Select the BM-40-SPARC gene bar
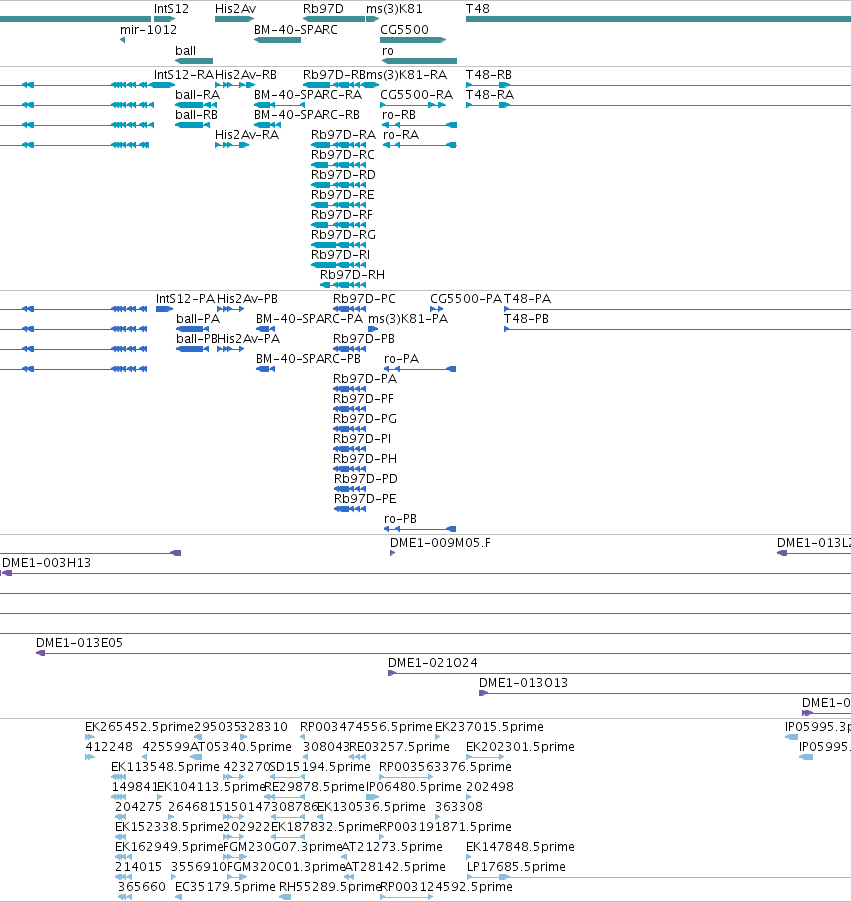This screenshot has width=851, height=902. [x=277, y=40]
